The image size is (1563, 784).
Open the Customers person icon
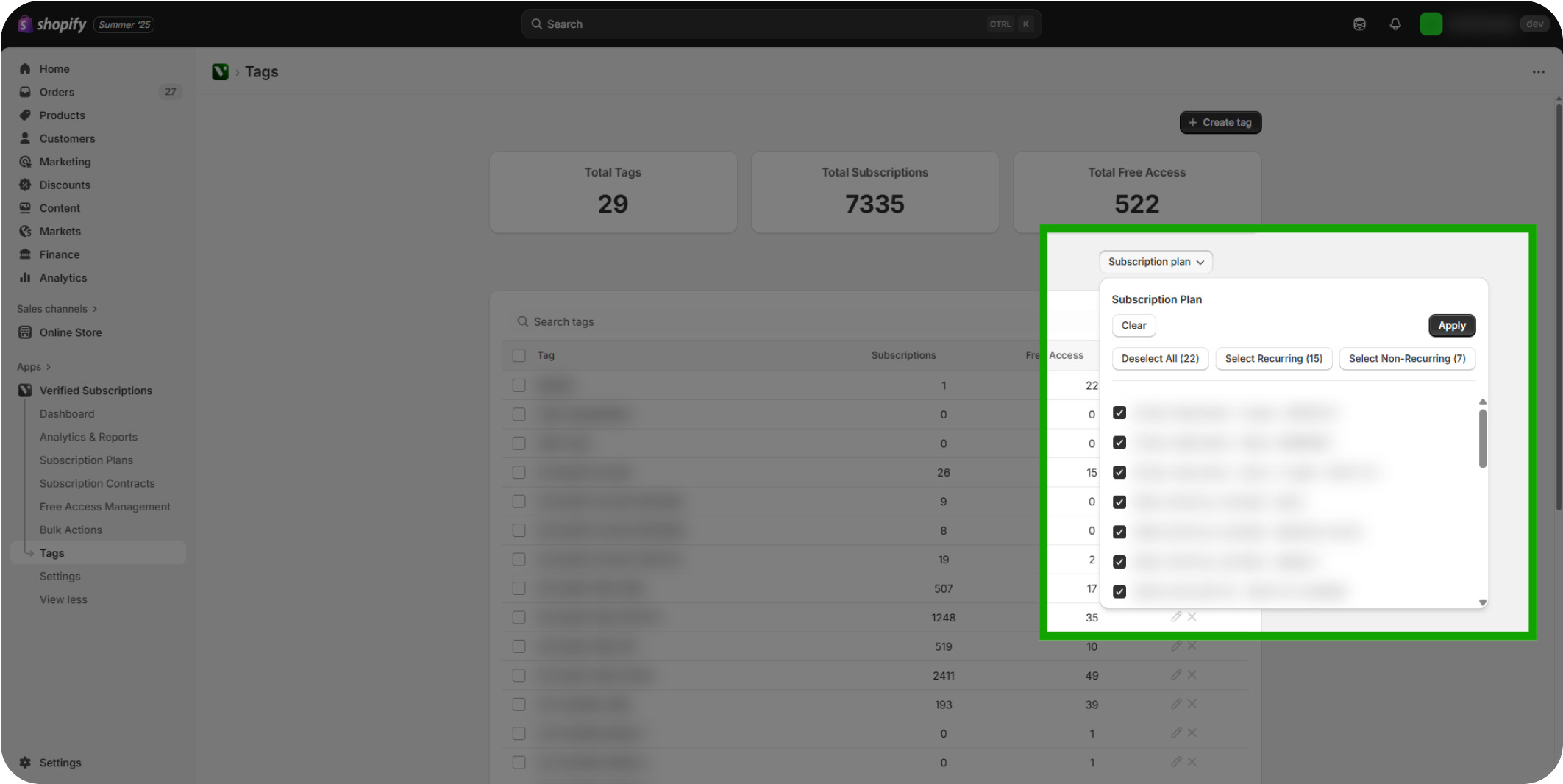25,138
